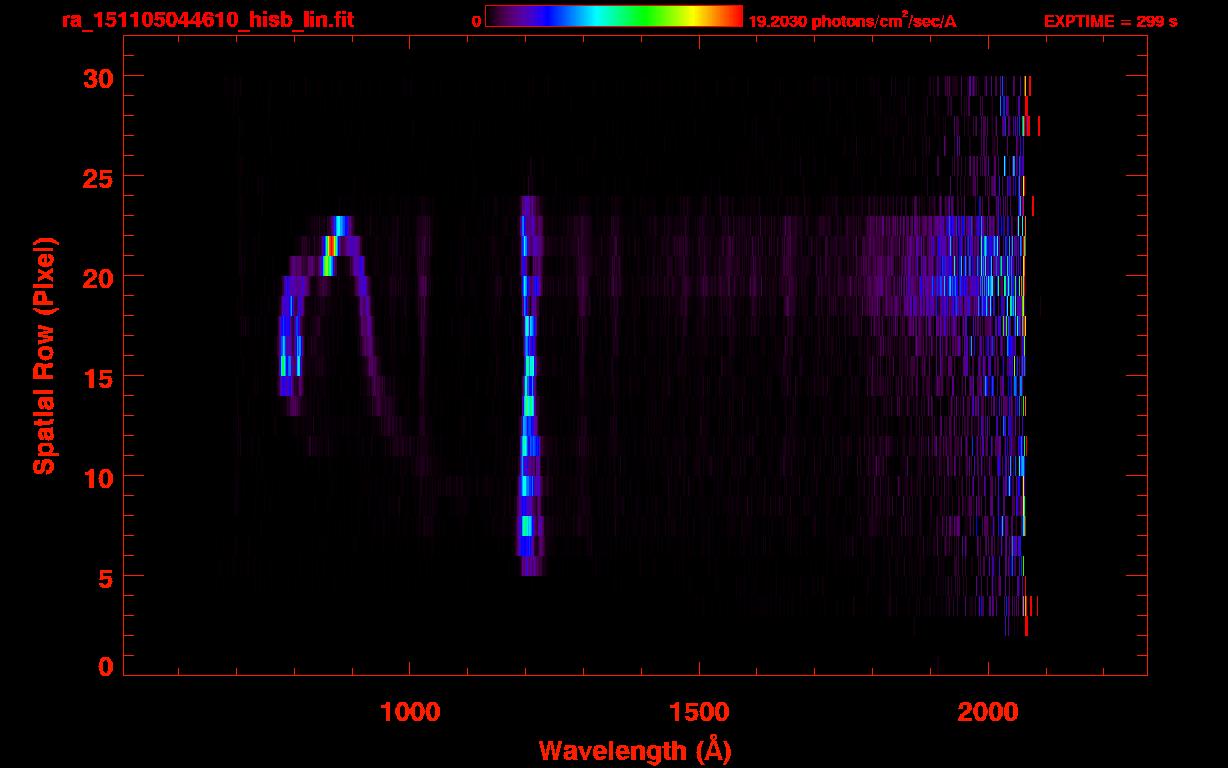The width and height of the screenshot is (1228, 768).
Task: Click the y-axis tick label 25
Action: 96,177
